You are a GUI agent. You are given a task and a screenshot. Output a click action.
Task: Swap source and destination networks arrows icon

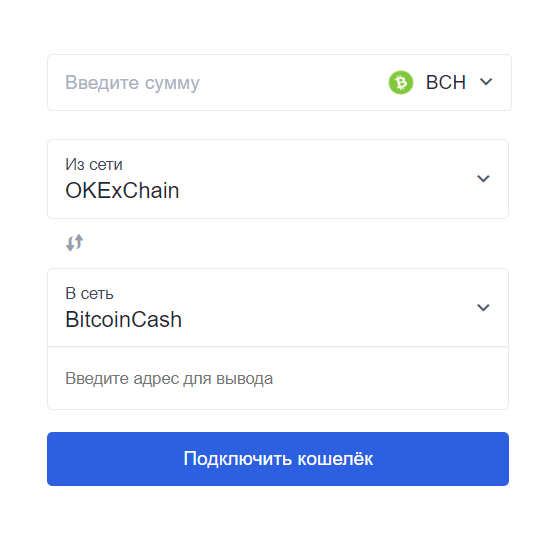pos(75,243)
